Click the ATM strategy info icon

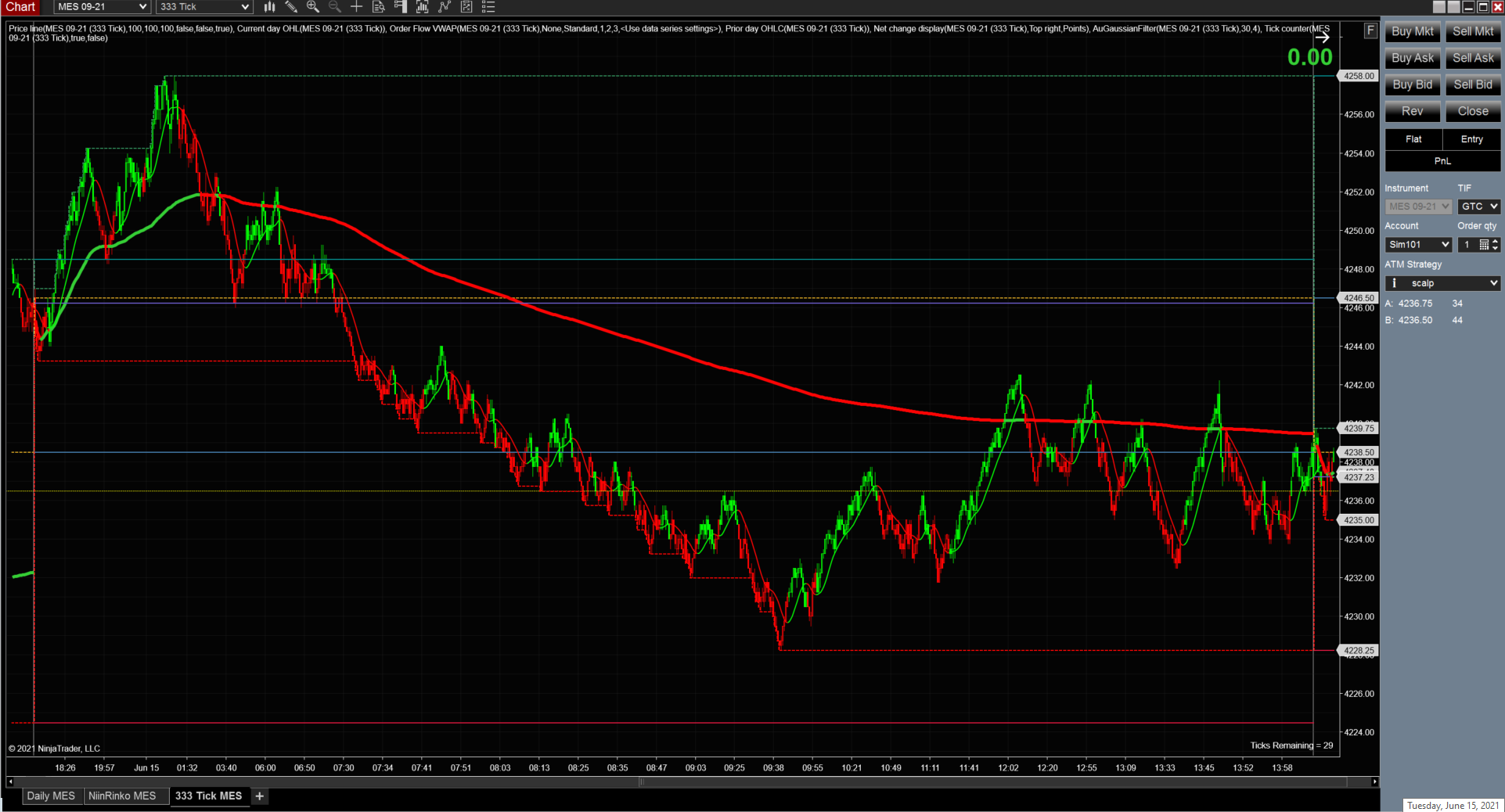click(1394, 283)
